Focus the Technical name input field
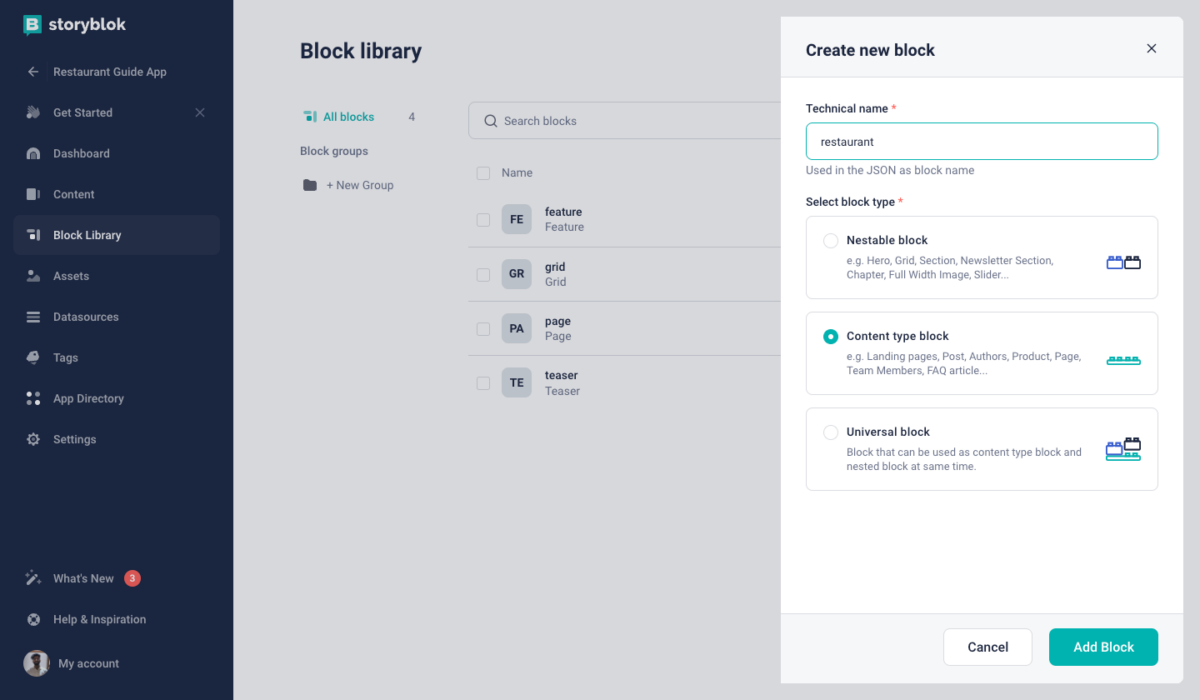Screen dimensions: 1200x700 coord(981,142)
